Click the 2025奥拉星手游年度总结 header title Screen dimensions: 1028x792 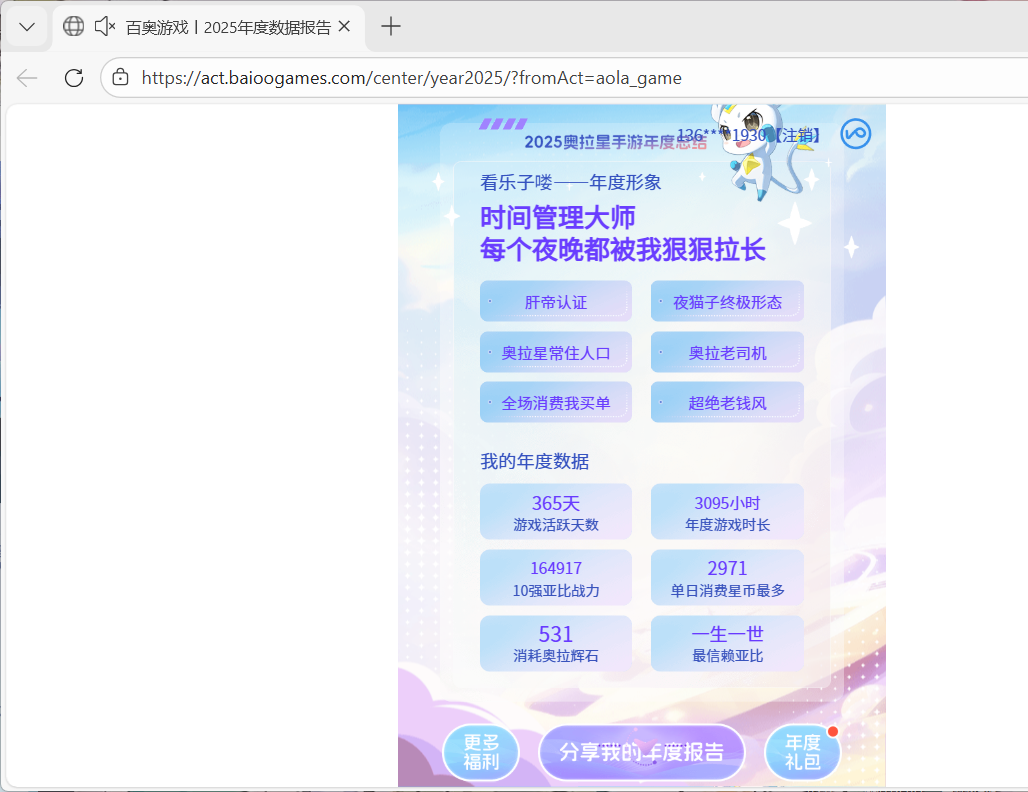tap(615, 142)
